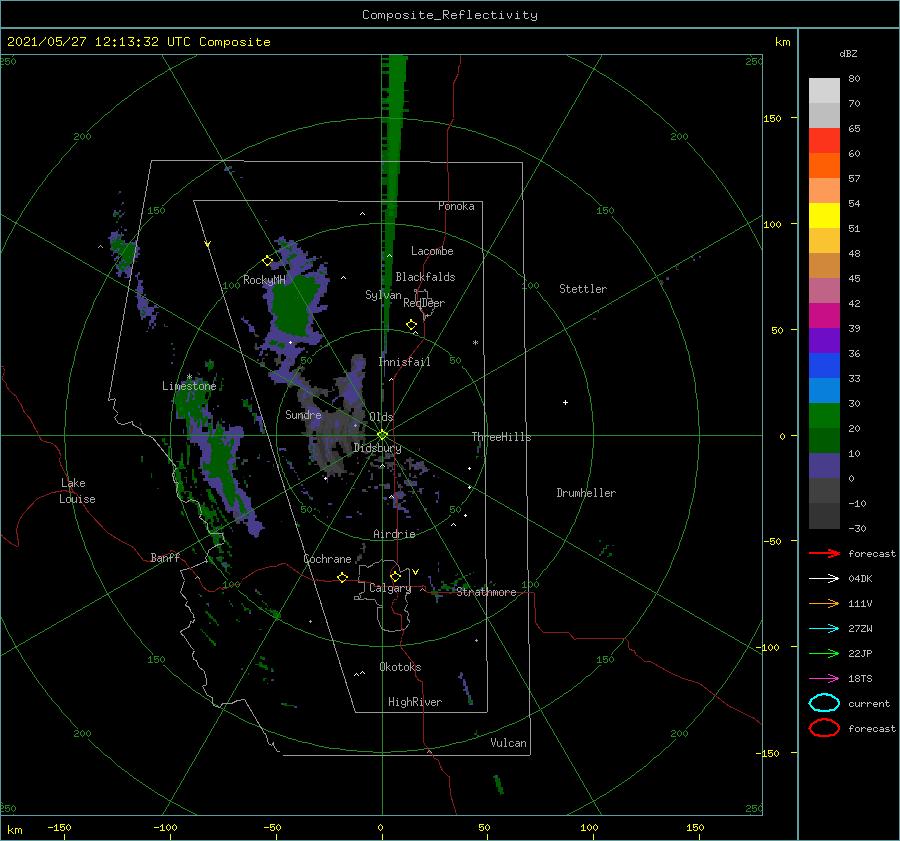900x841 pixels.
Task: Click the ThreeHills label
Action: pyautogui.click(x=502, y=437)
